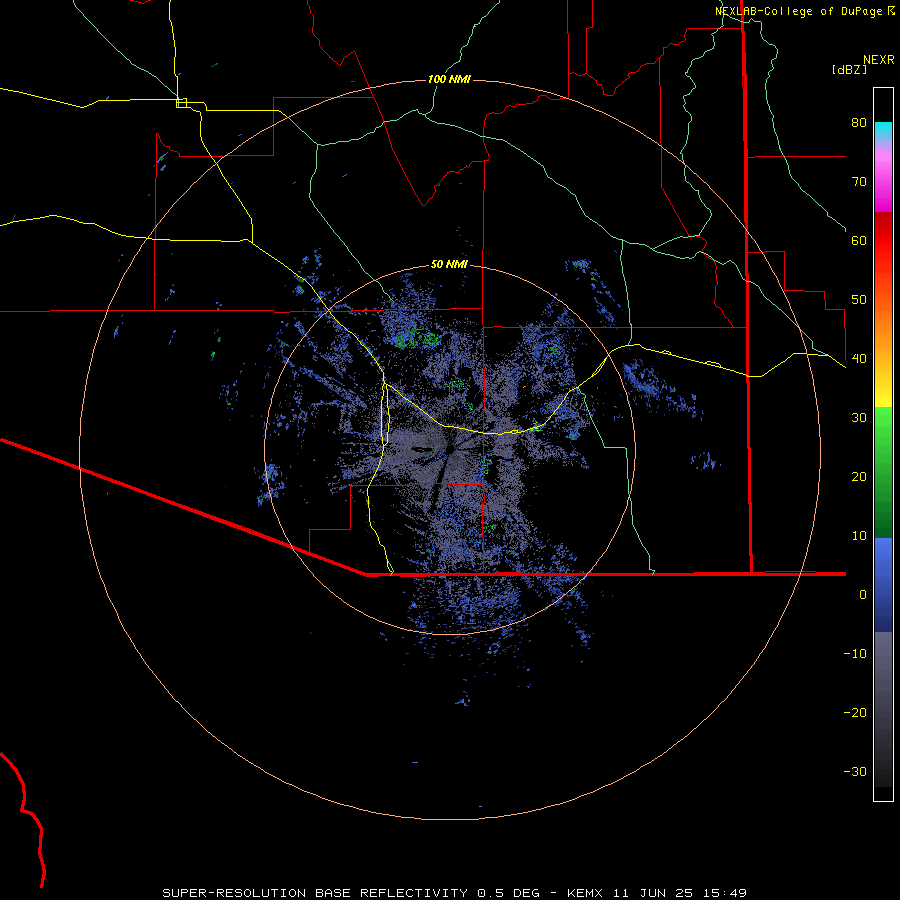
Task: Click the 60 dBZ scale value
Action: [x=859, y=240]
